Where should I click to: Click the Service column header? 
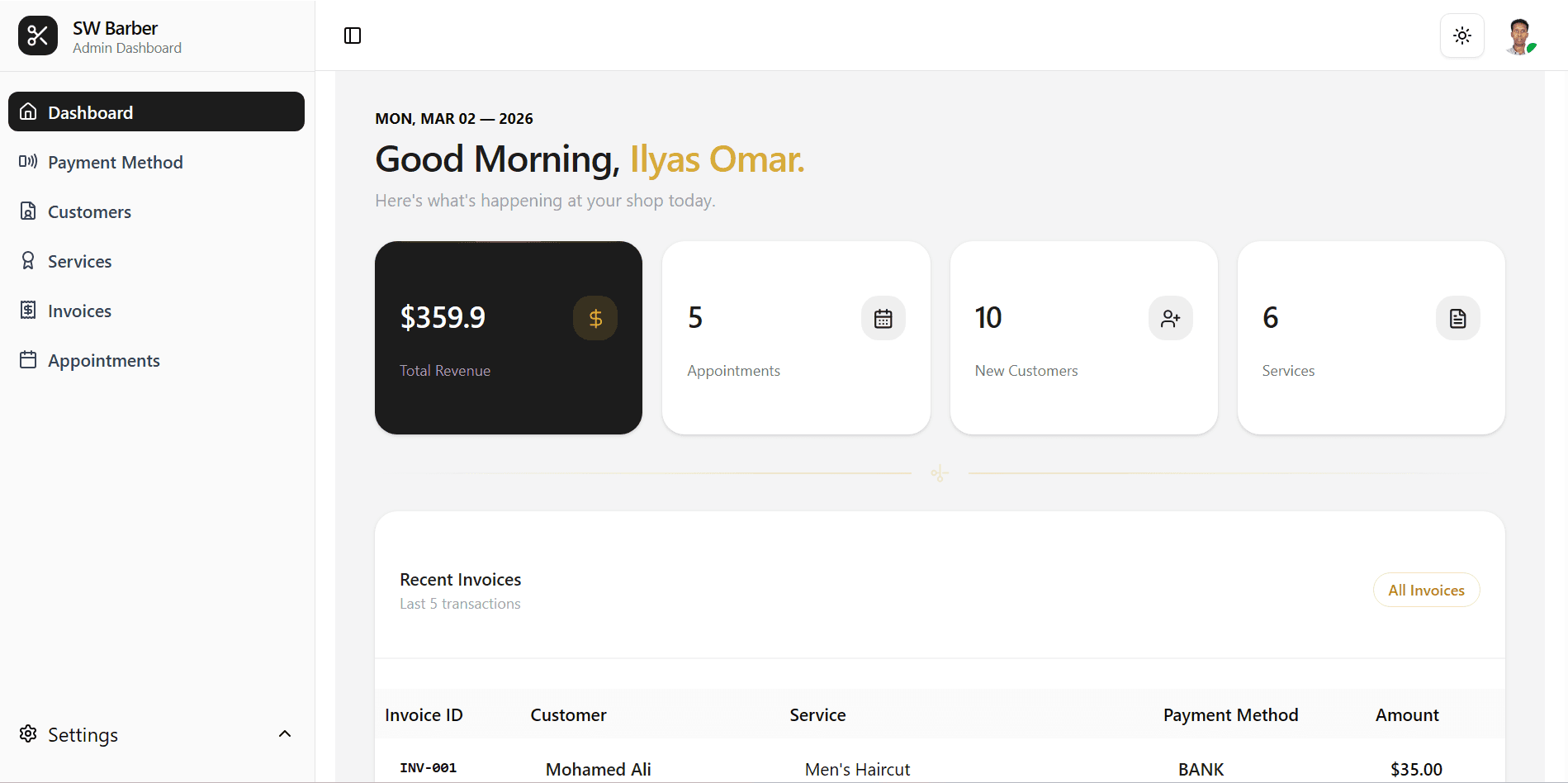tap(817, 715)
